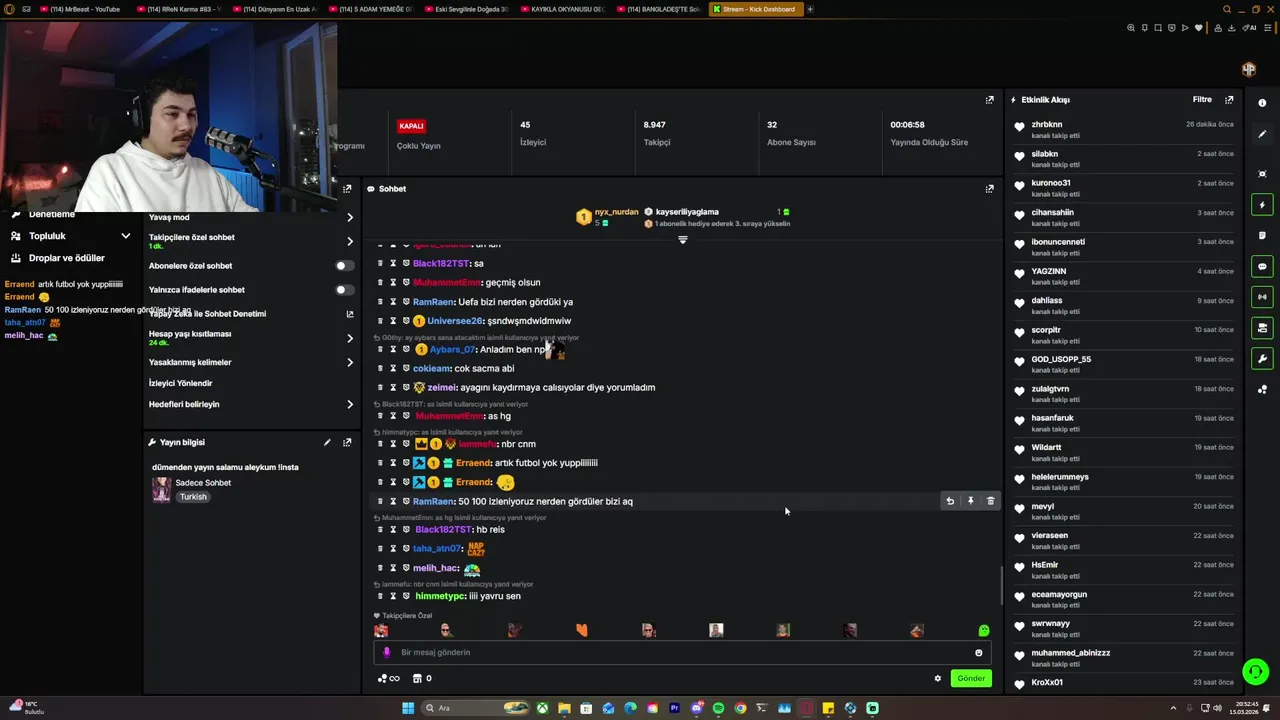The image size is (1280, 720).
Task: Open the Filtre option in activity feed
Action: point(1202,100)
